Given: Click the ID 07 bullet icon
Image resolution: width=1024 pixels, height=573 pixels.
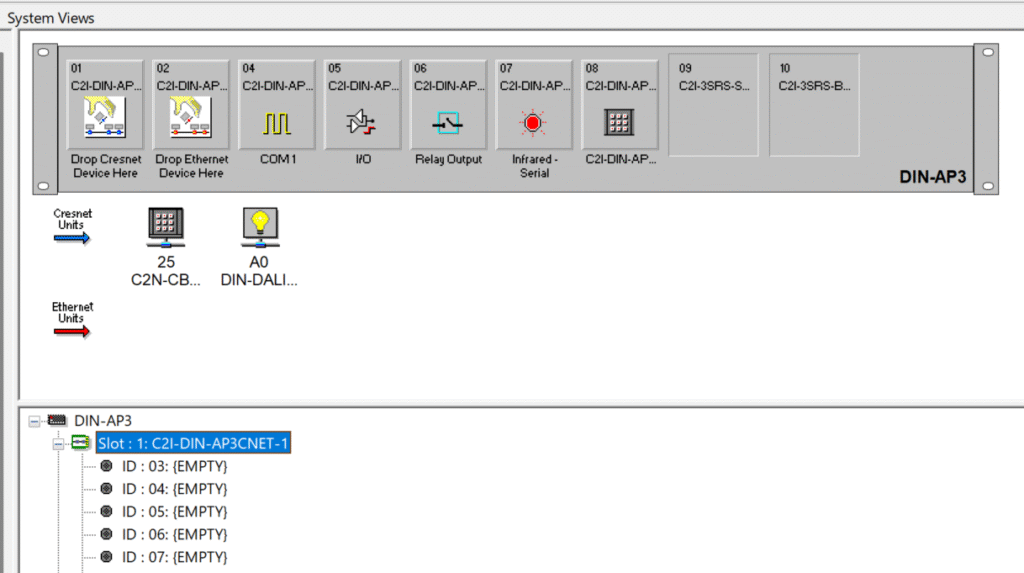Looking at the screenshot, I should pos(106,557).
